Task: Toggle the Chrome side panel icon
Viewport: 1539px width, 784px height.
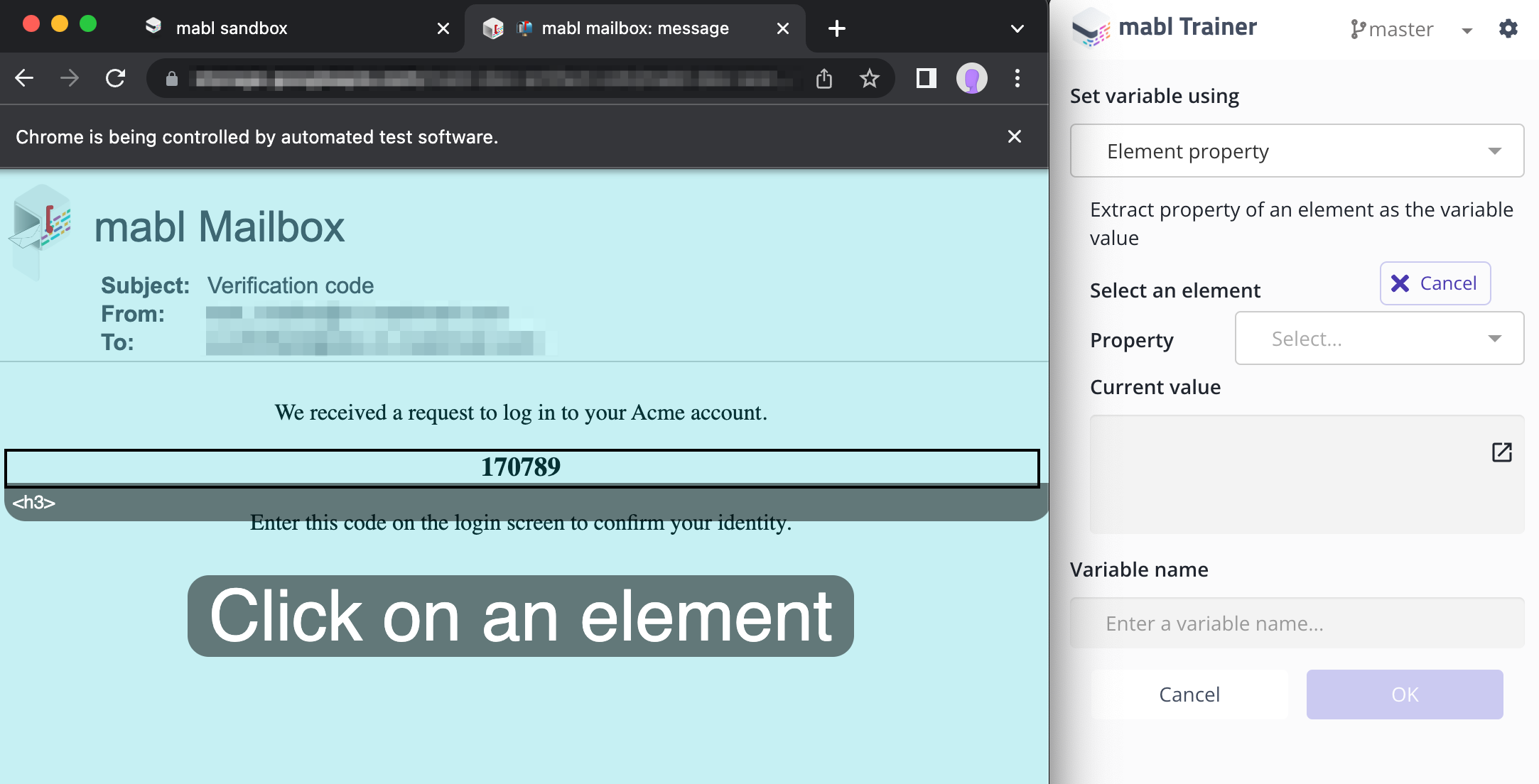Action: (926, 78)
